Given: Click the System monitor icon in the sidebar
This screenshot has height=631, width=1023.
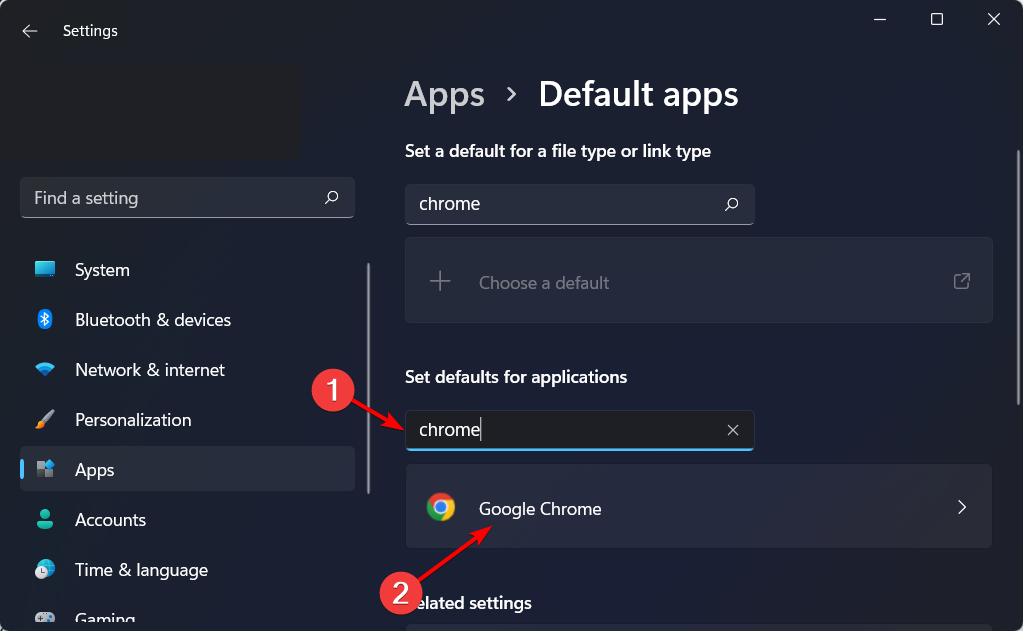Looking at the screenshot, I should (45, 269).
